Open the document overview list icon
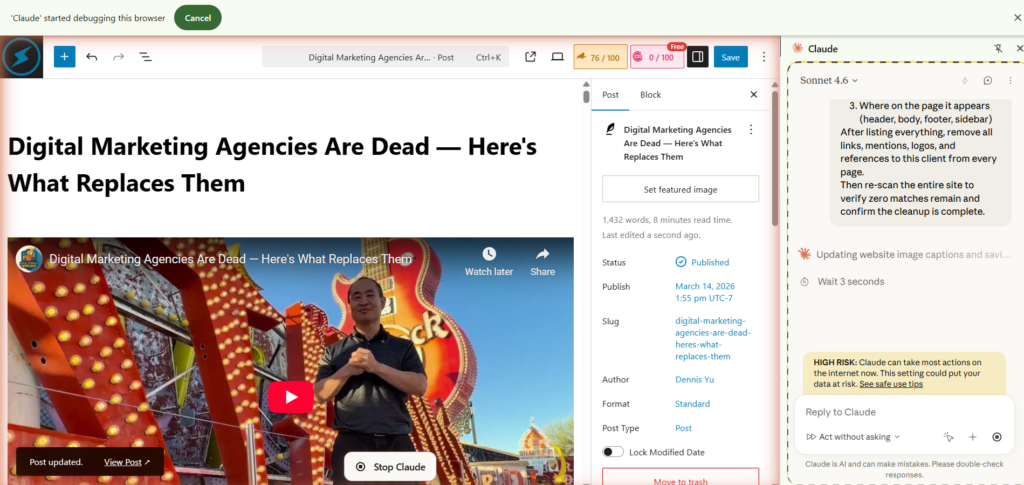This screenshot has height=485, width=1024. tap(146, 57)
